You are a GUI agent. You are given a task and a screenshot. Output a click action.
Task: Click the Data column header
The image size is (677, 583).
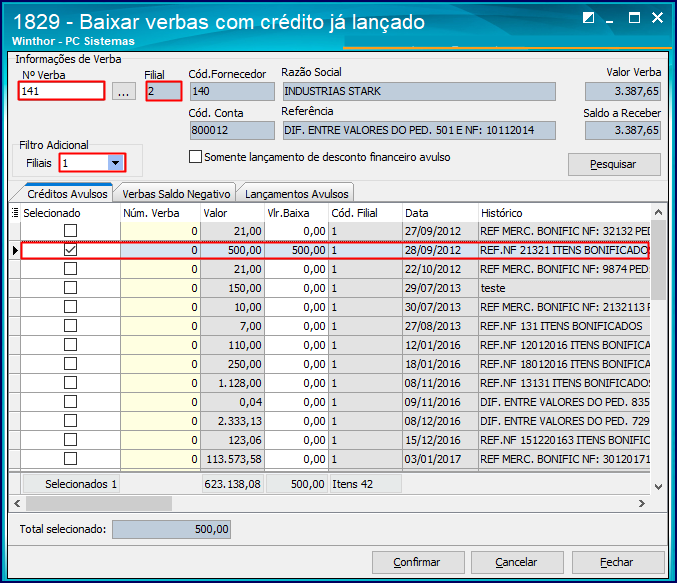[440, 213]
